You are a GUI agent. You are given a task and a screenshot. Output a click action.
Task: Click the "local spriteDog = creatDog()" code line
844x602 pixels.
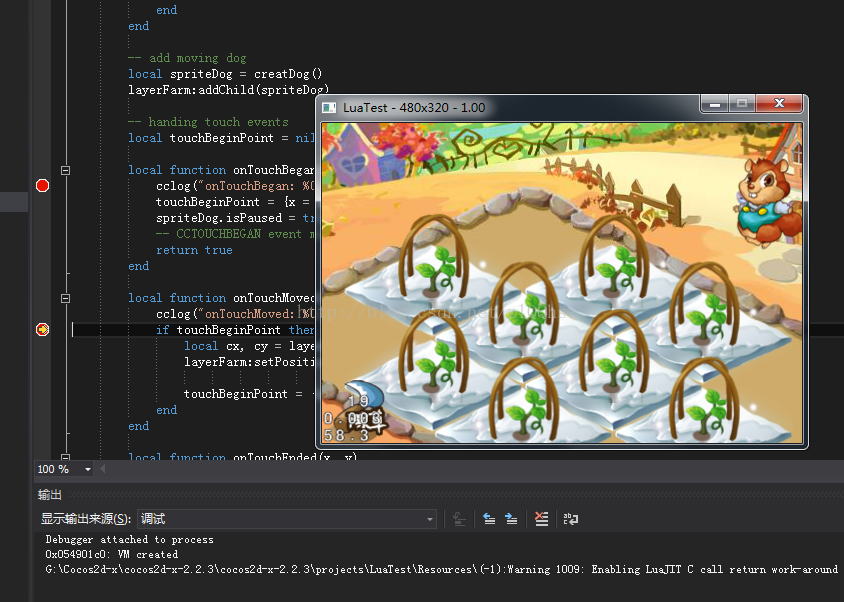(225, 74)
